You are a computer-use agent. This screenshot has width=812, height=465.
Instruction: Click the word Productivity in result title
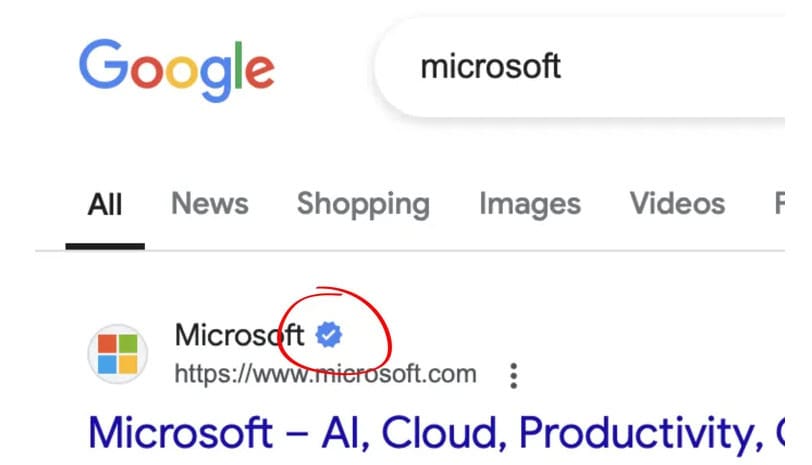point(641,434)
